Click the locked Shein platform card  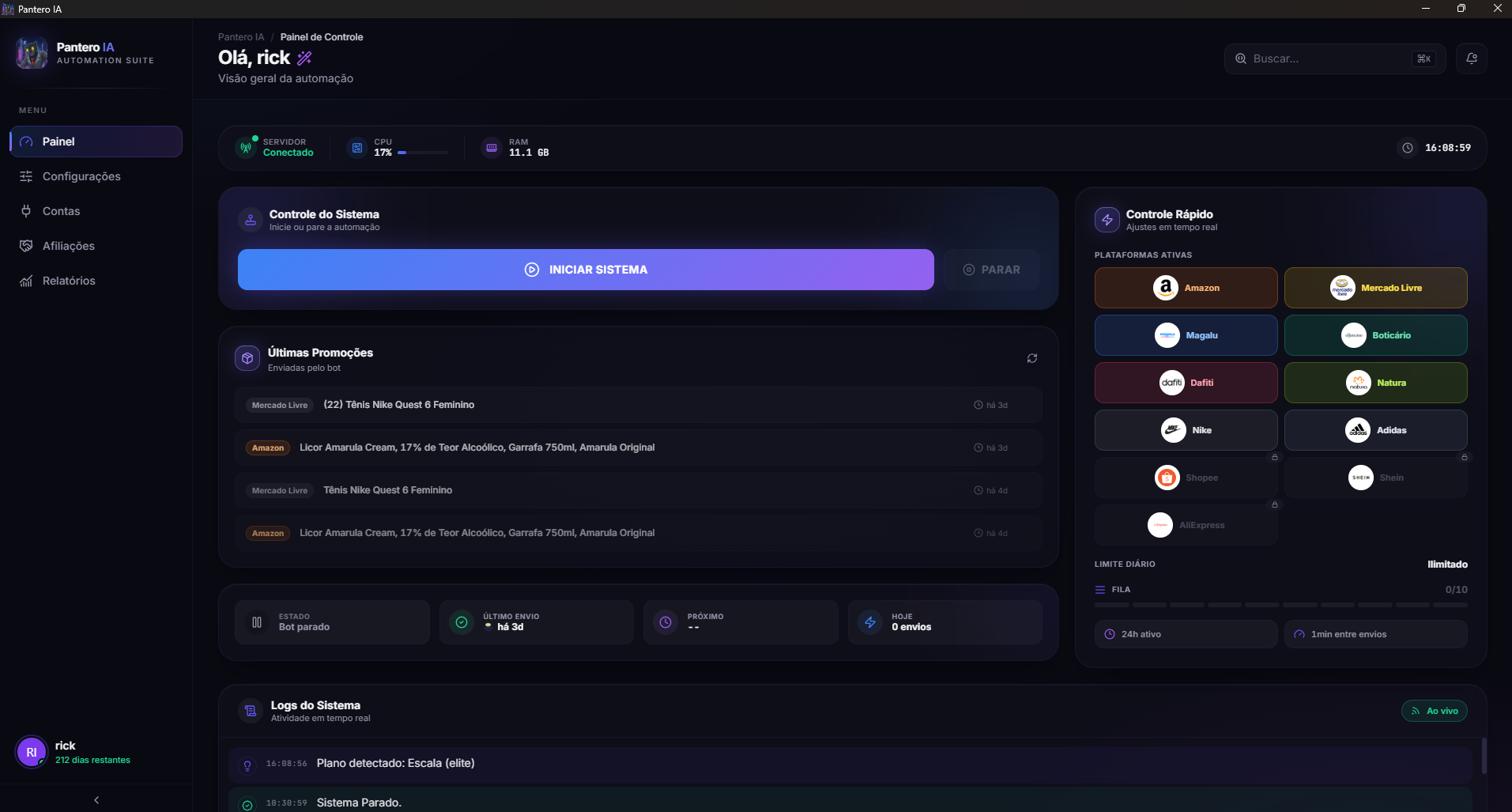(1375, 478)
